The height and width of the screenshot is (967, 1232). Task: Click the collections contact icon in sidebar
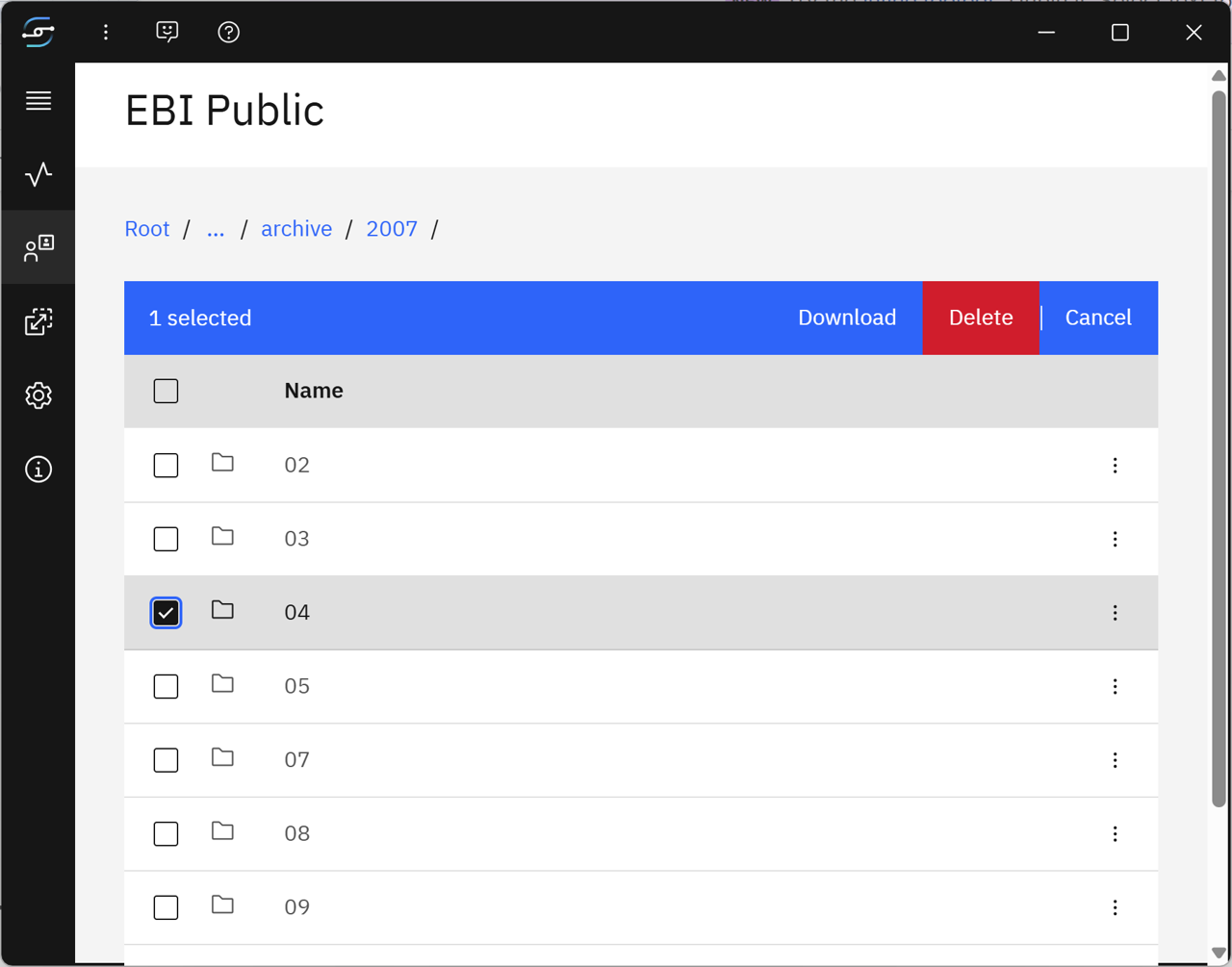[x=38, y=248]
